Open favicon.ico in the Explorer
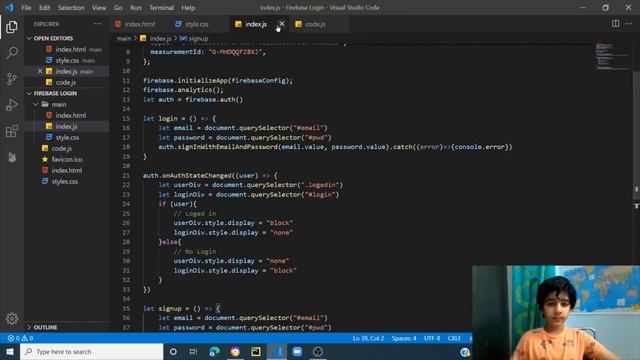This screenshot has width=640, height=360. tap(67, 159)
